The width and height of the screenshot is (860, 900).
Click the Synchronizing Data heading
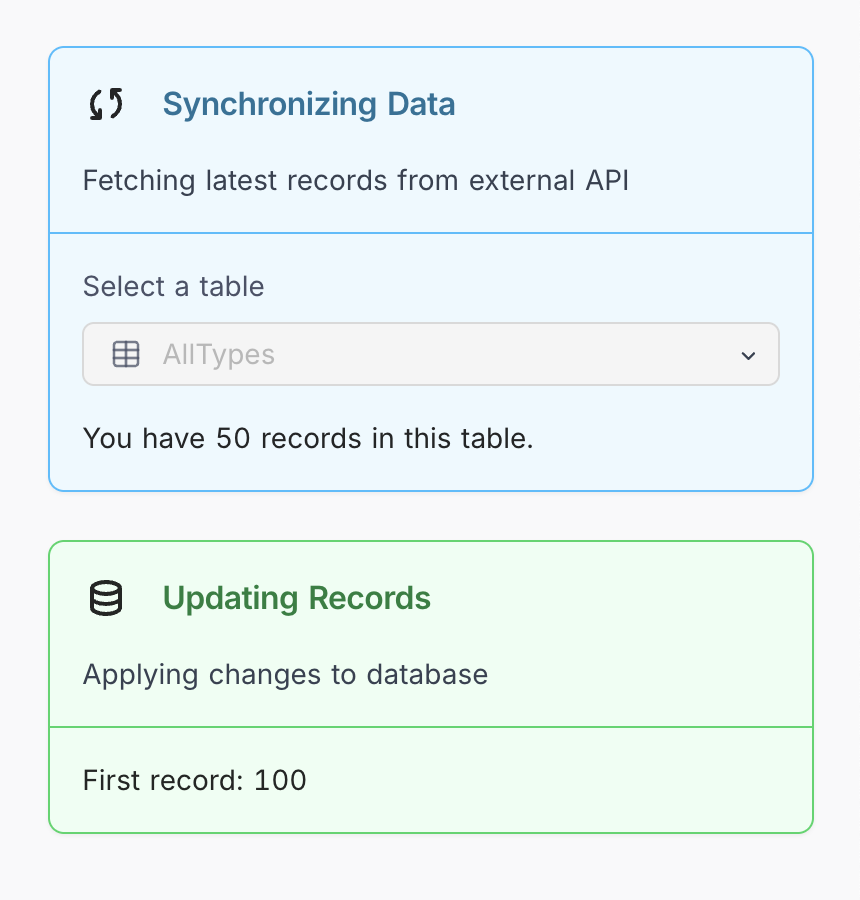pos(308,104)
